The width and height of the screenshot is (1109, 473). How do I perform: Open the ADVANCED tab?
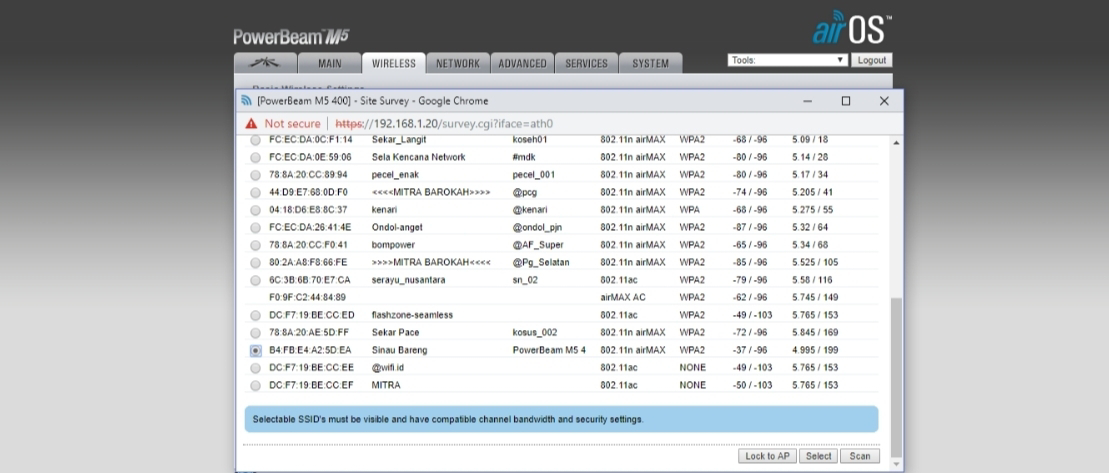(x=522, y=63)
